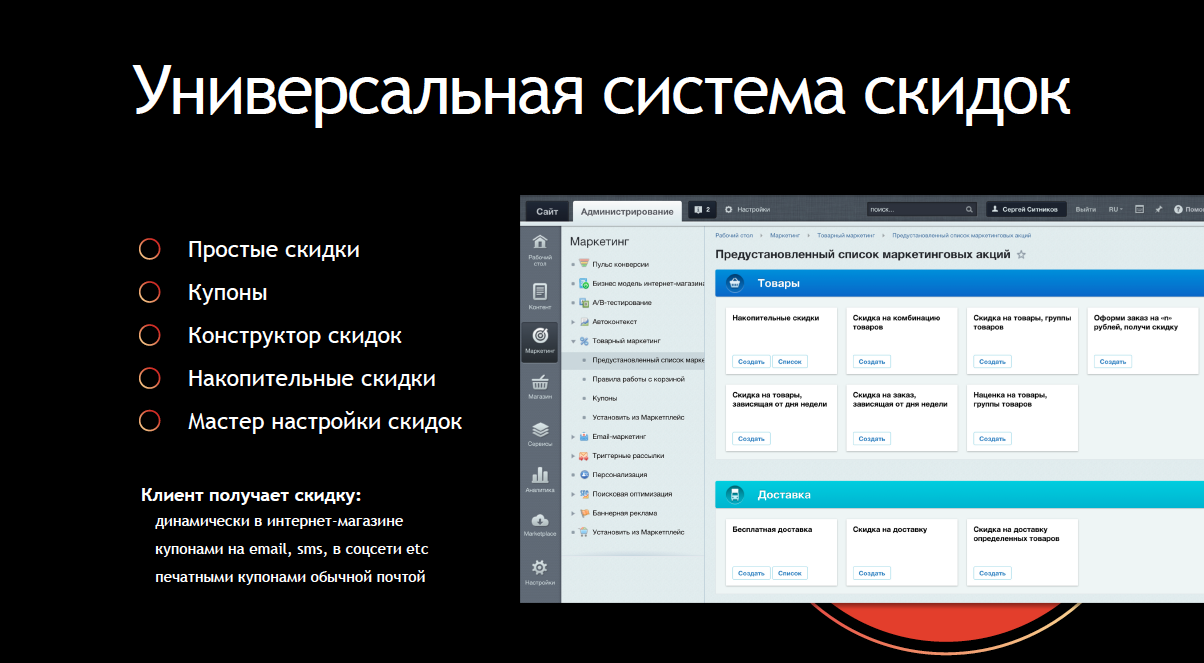Screen dimensions: 1204x663
Task: Expand the Поисковая оптимизация node arrow
Action: 573,494
